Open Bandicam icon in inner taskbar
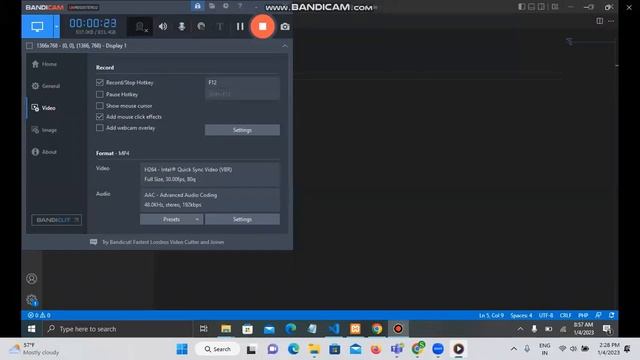The width and height of the screenshot is (640, 360). coord(398,329)
